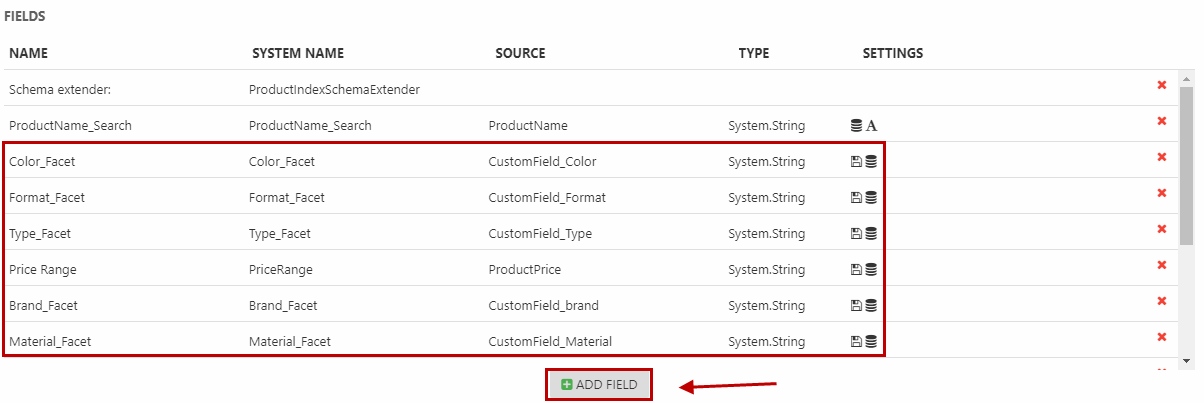Screen dimensions: 1204x403
Task: Click the scrollbar down arrow
Action: point(1187,360)
